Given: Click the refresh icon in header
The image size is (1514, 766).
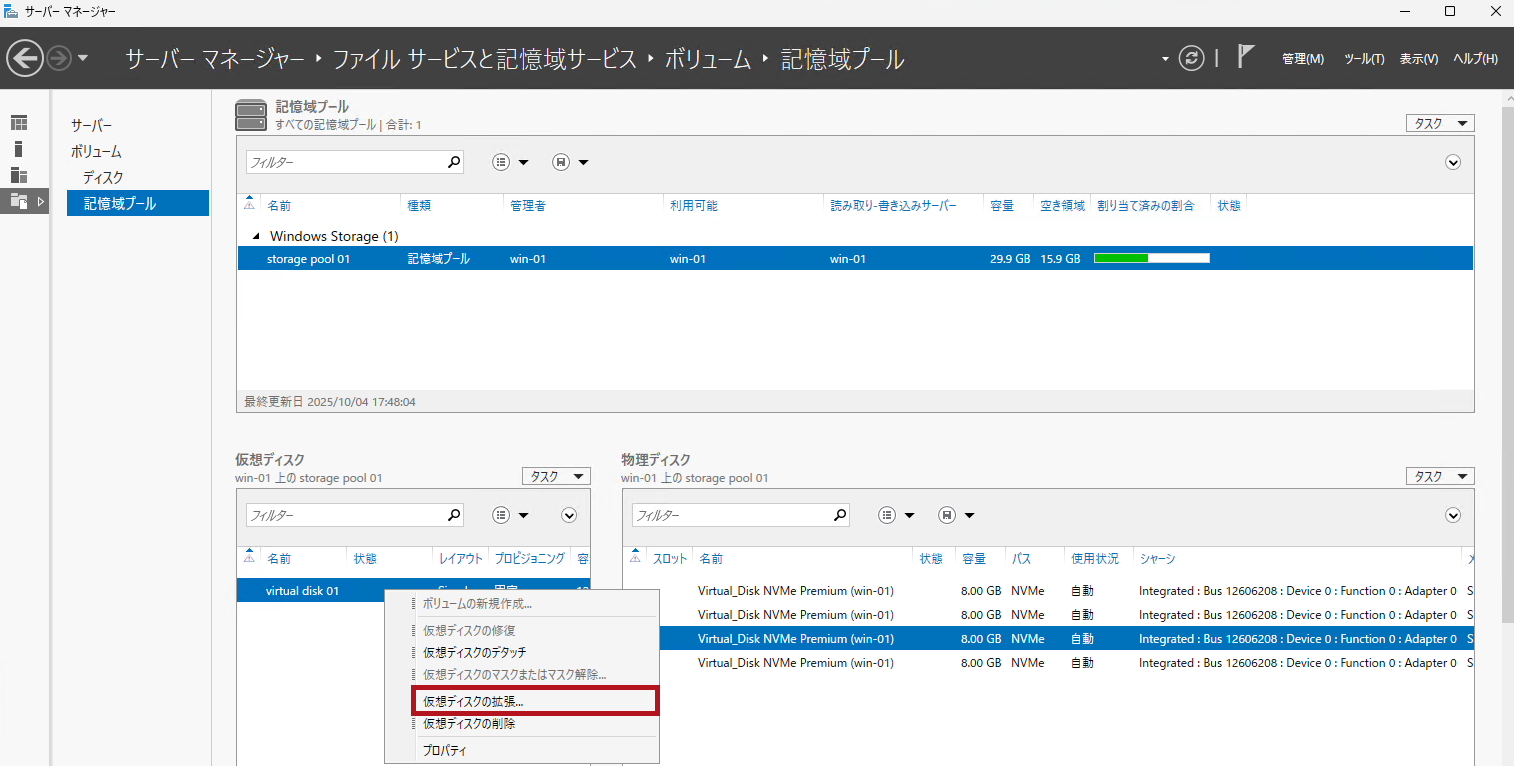Looking at the screenshot, I should tap(1191, 58).
